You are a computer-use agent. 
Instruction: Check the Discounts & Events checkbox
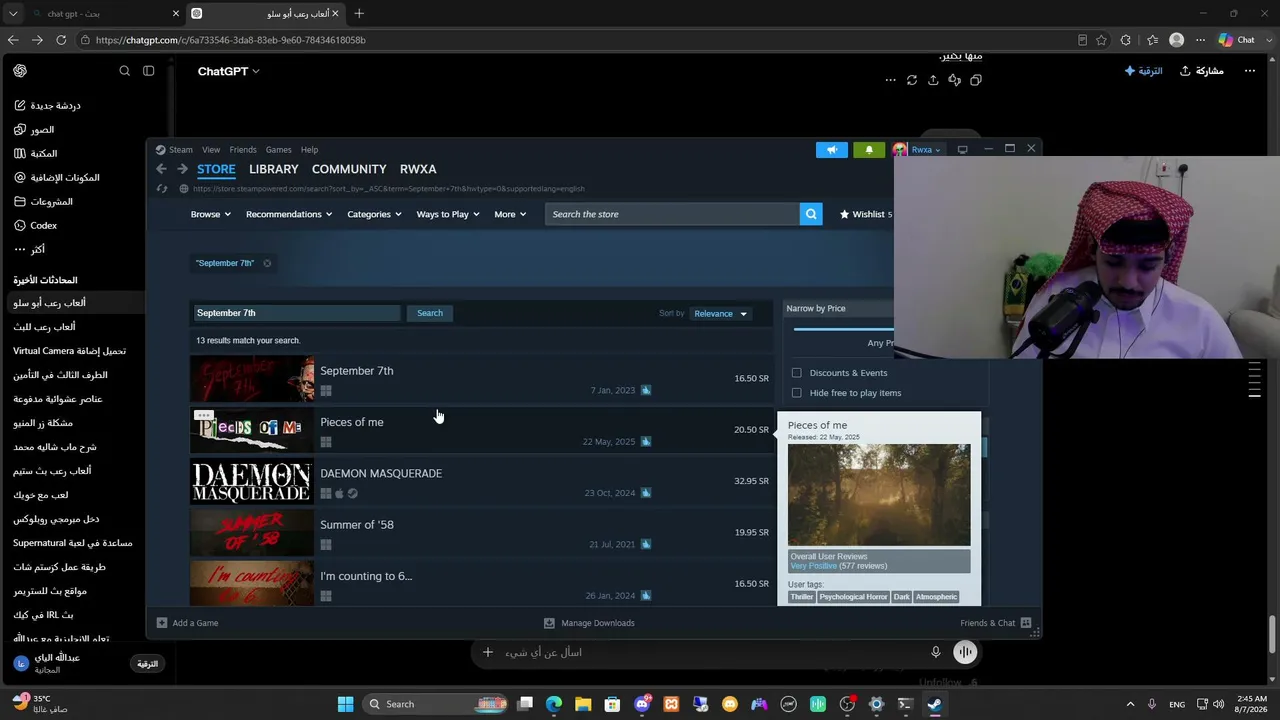[x=797, y=373]
